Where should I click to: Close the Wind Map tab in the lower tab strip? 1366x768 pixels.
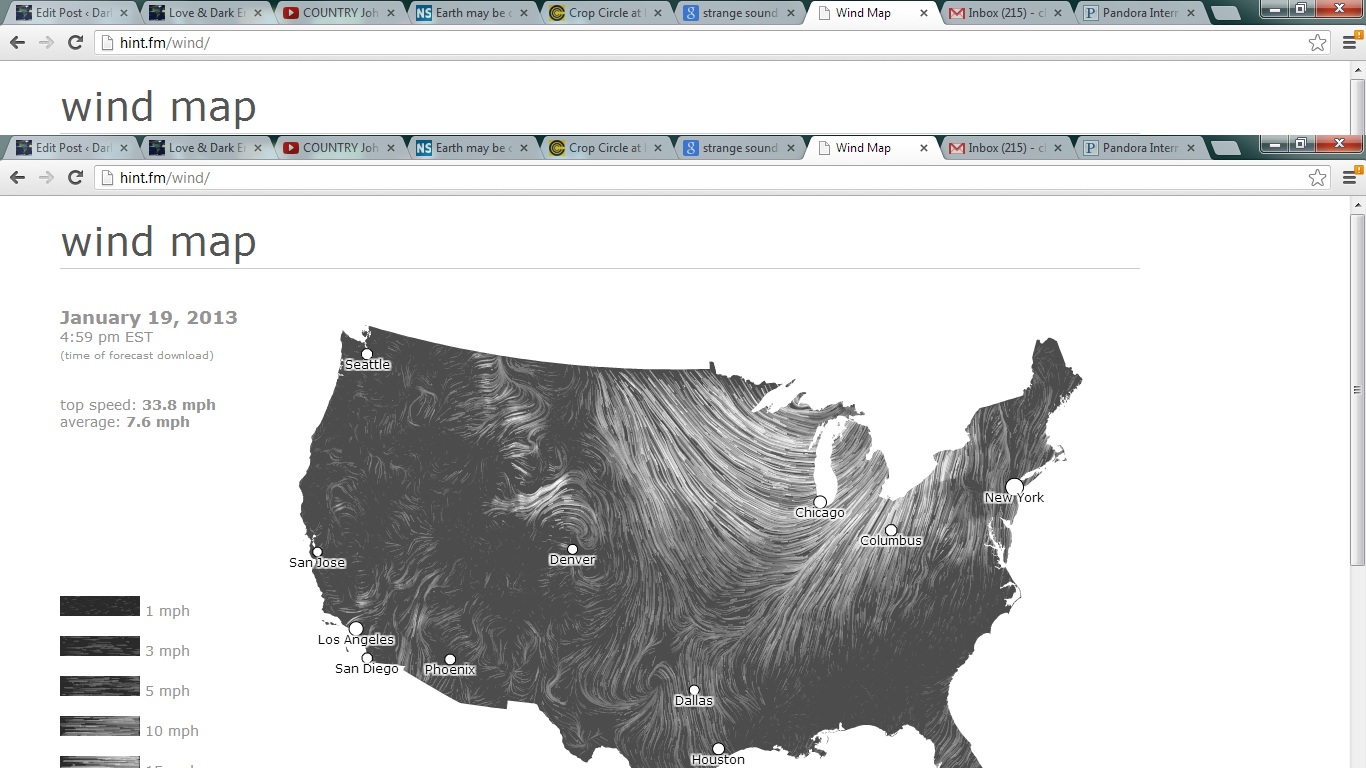(x=924, y=148)
